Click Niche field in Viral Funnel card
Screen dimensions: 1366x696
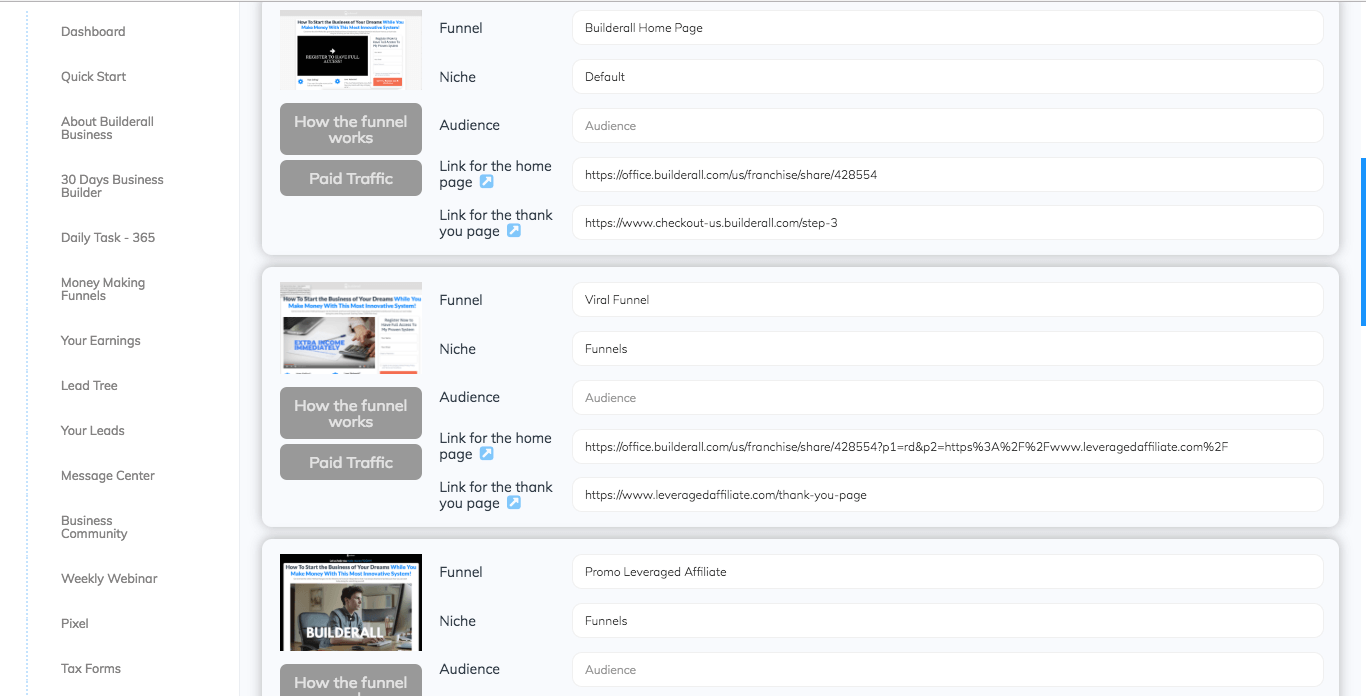pyautogui.click(x=948, y=349)
